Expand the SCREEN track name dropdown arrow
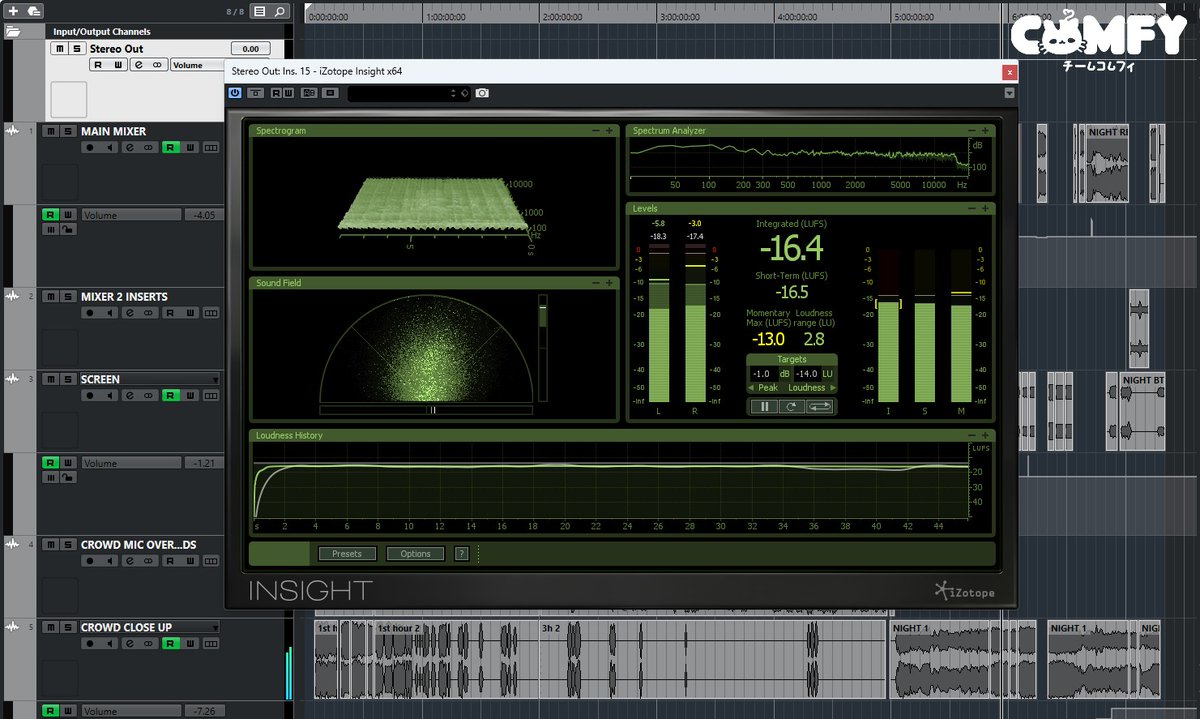Viewport: 1200px width, 719px height. (x=215, y=379)
